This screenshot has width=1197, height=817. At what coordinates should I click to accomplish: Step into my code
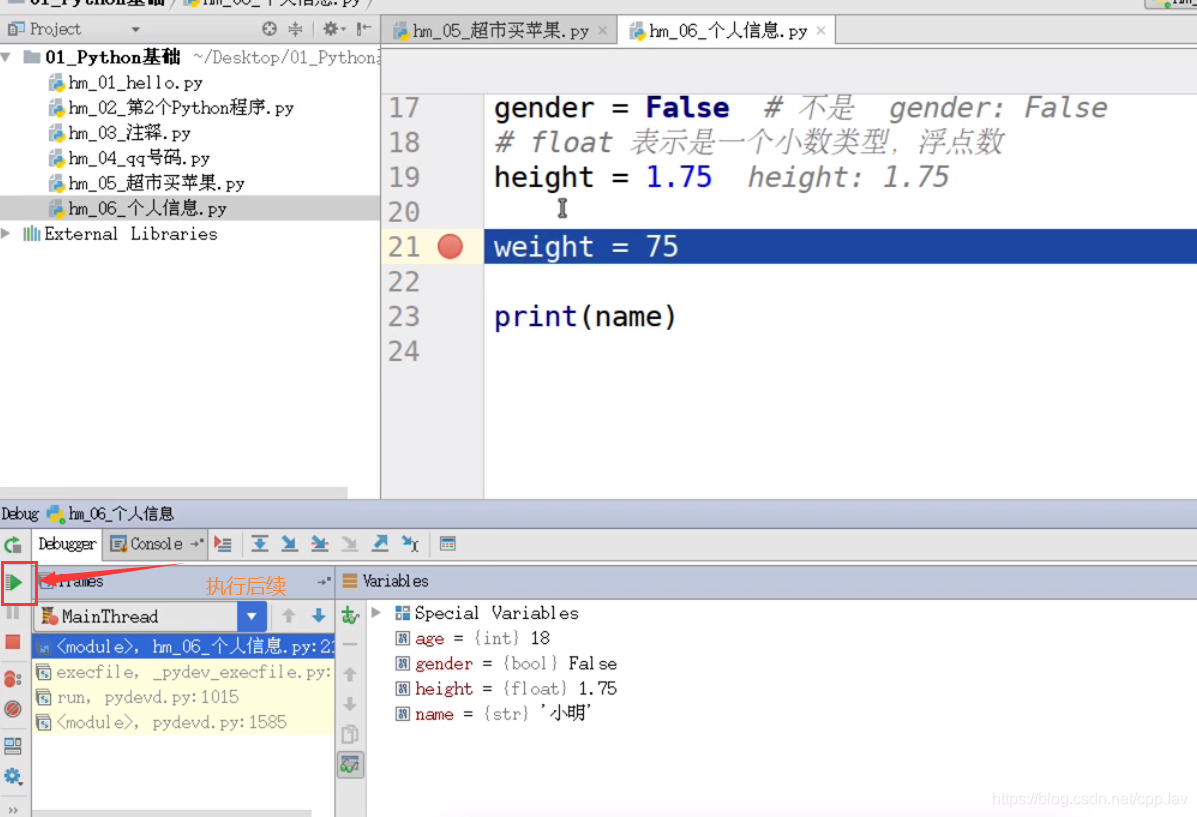pos(320,544)
